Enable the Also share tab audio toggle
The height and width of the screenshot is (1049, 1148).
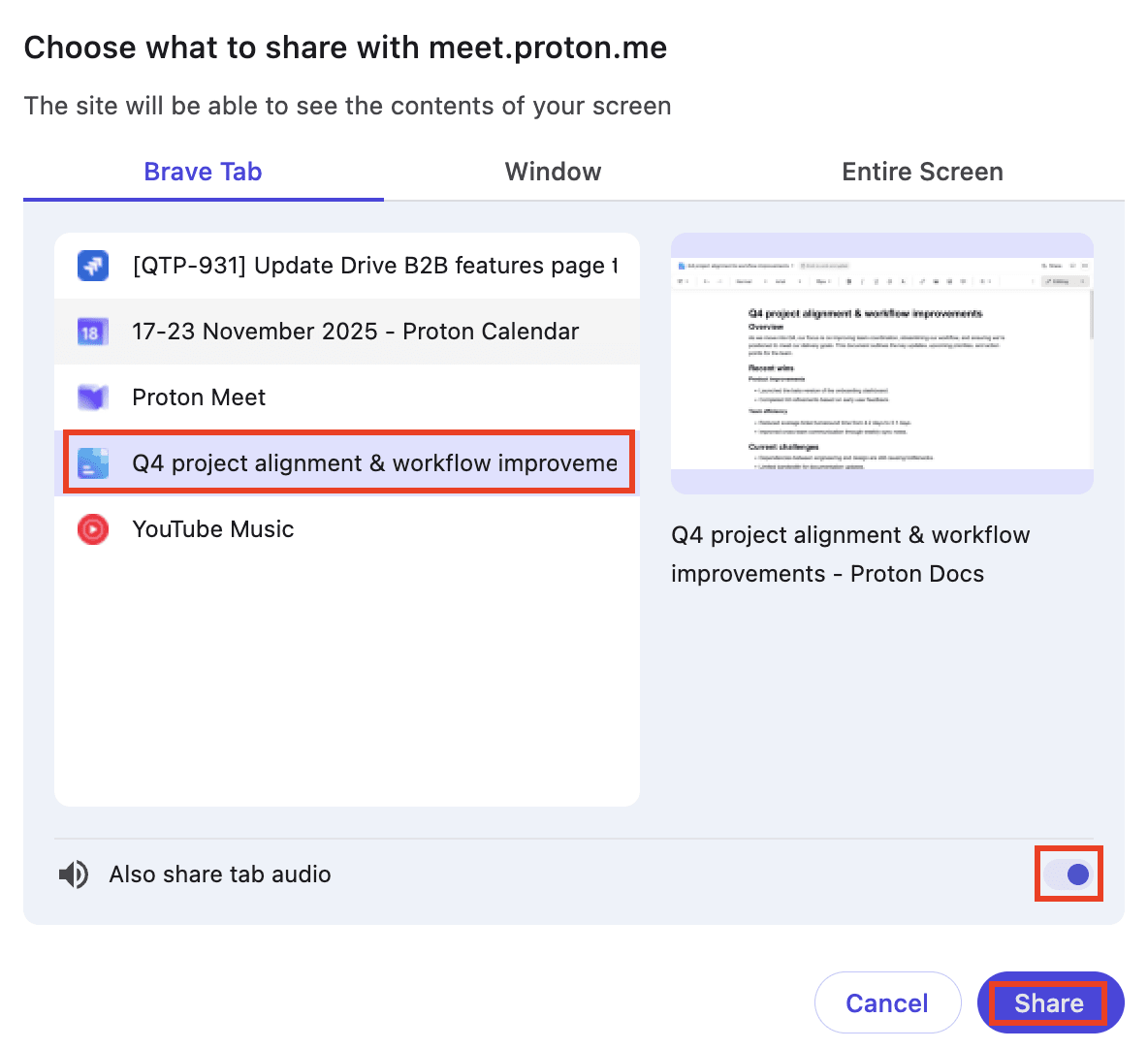pyautogui.click(x=1068, y=874)
